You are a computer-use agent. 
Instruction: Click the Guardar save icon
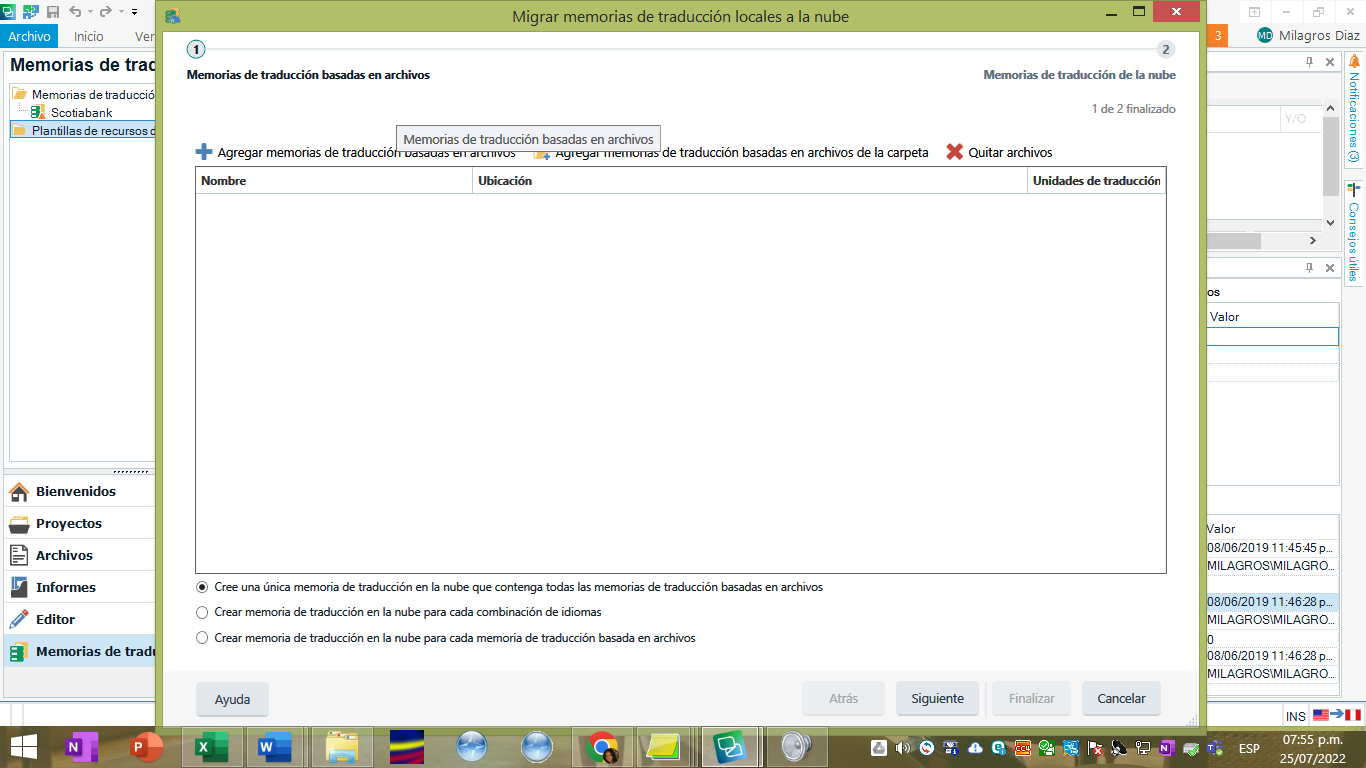(52, 10)
